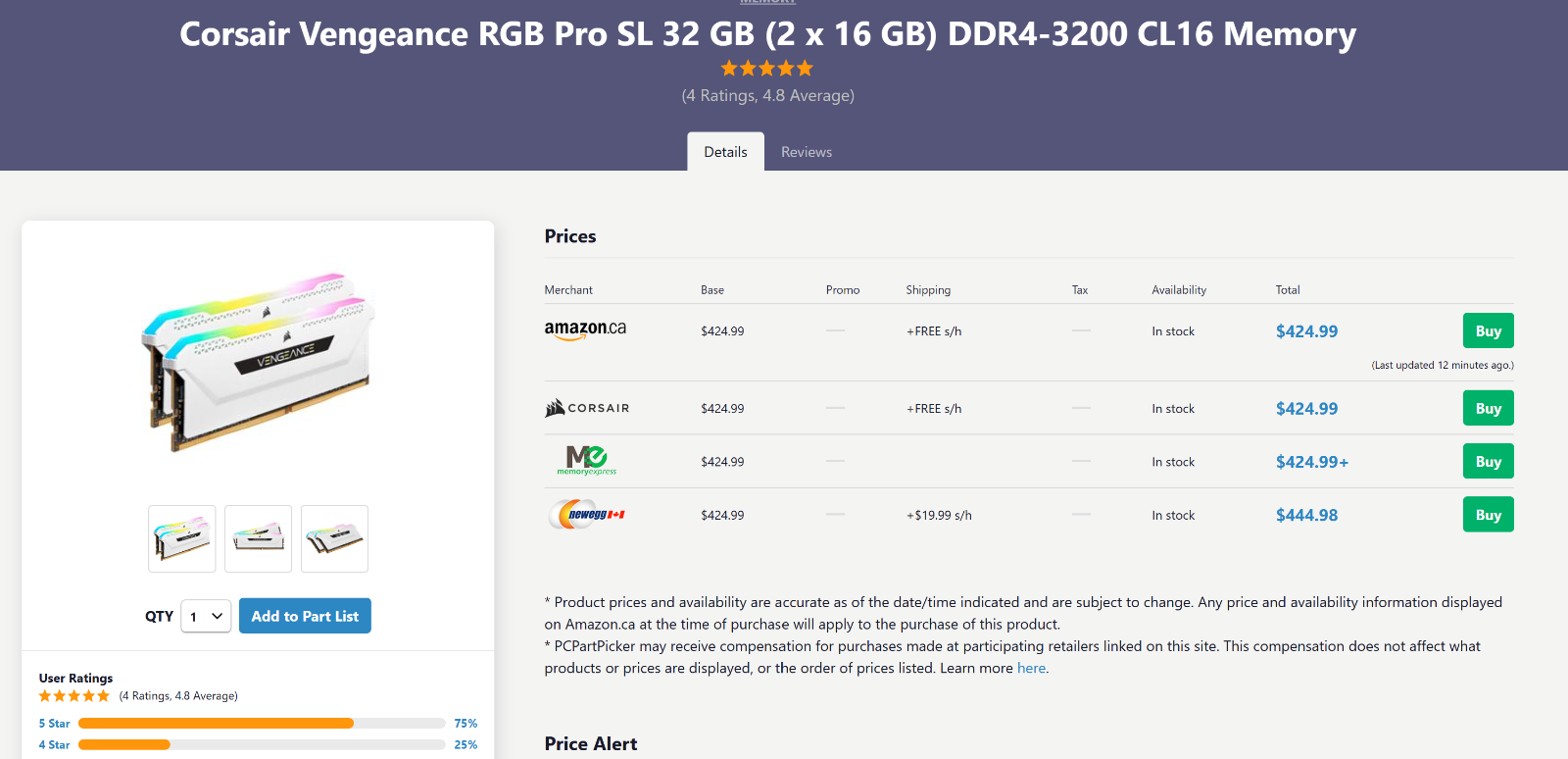
Task: Click amazon.ca +FREE s/h shipping cell
Action: click(x=934, y=331)
